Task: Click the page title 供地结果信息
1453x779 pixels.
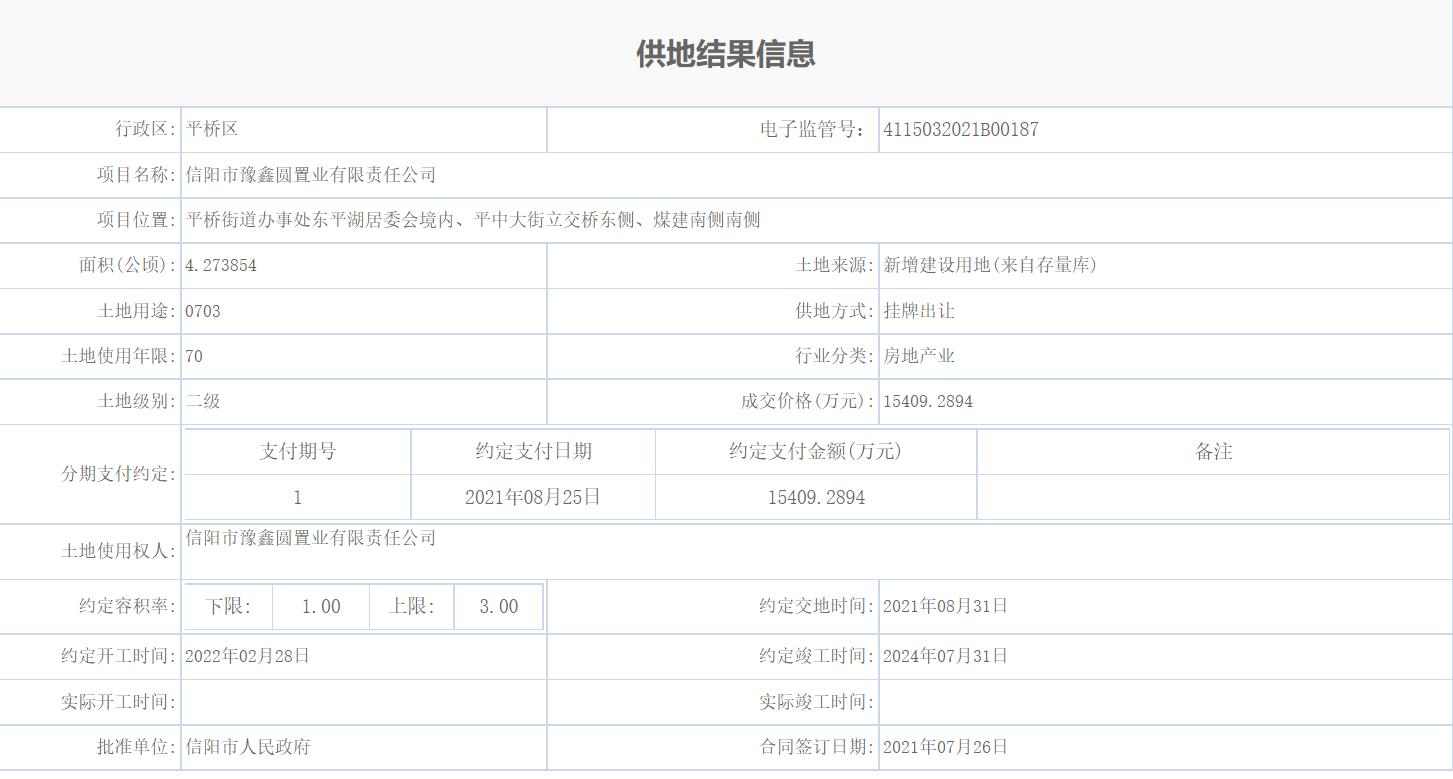Action: (x=726, y=55)
